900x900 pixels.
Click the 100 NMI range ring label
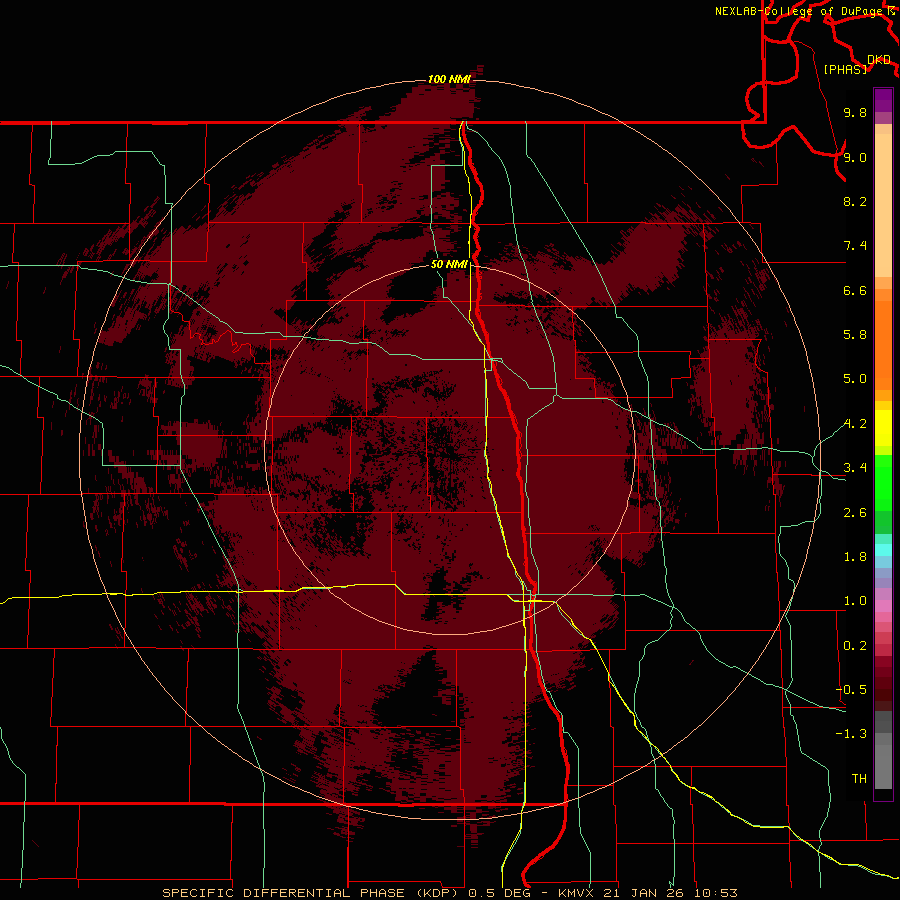pyautogui.click(x=449, y=79)
